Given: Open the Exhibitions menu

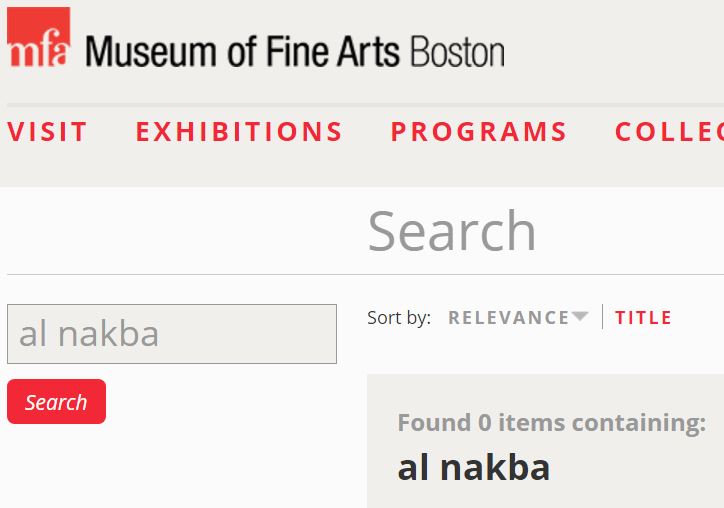Looking at the screenshot, I should (x=239, y=132).
